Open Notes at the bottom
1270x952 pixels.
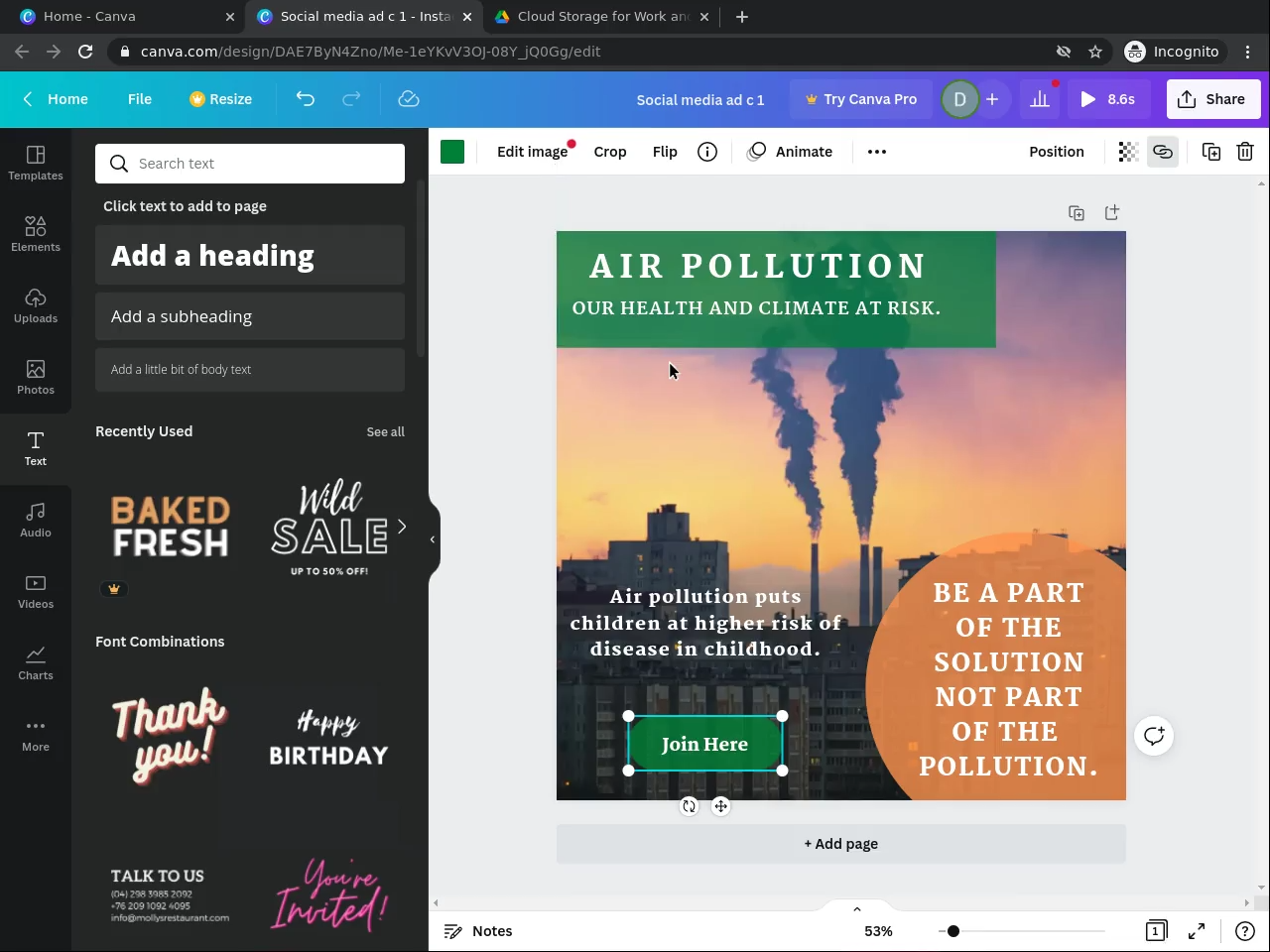point(478,931)
